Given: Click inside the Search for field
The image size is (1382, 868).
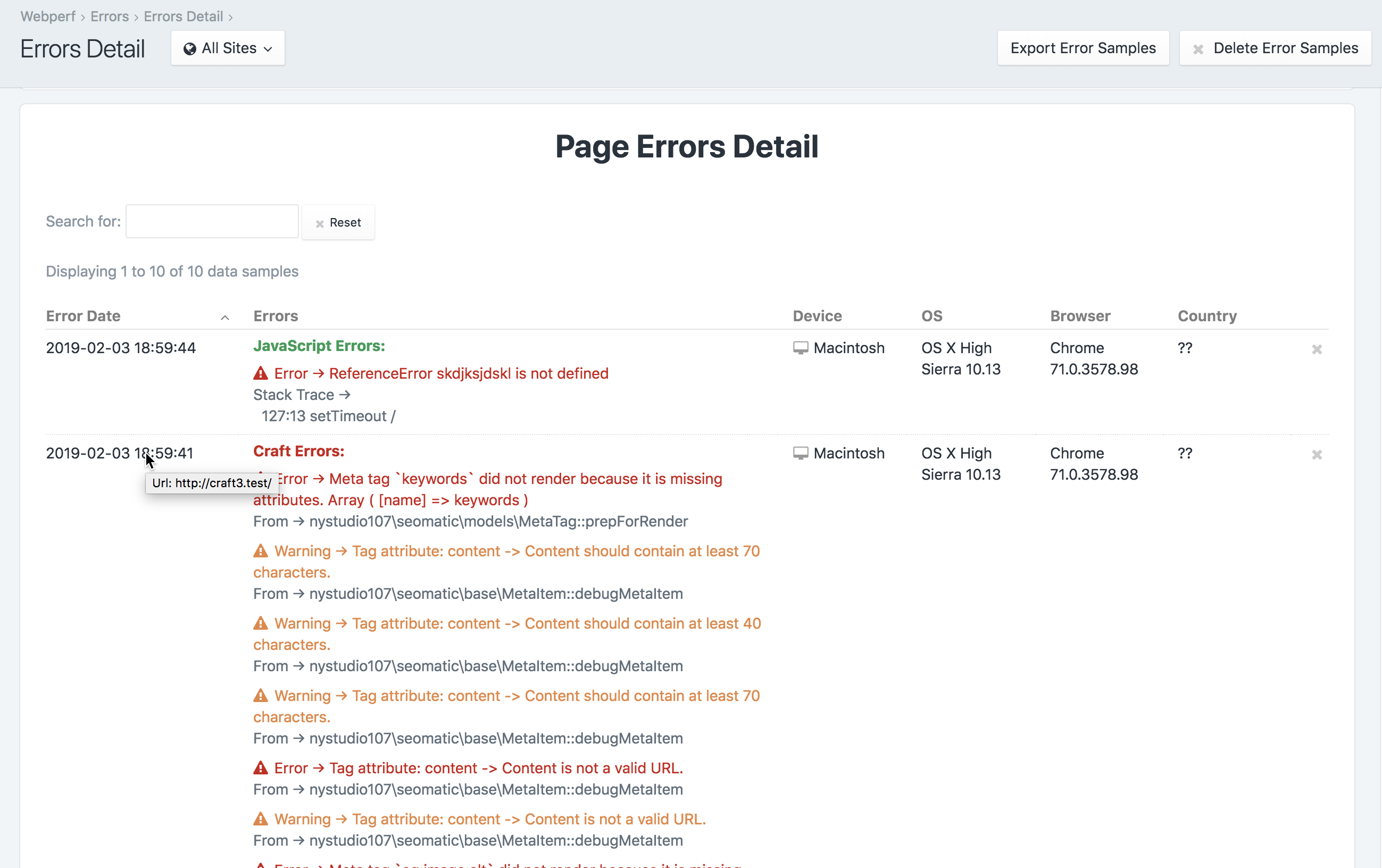Looking at the screenshot, I should (x=211, y=221).
